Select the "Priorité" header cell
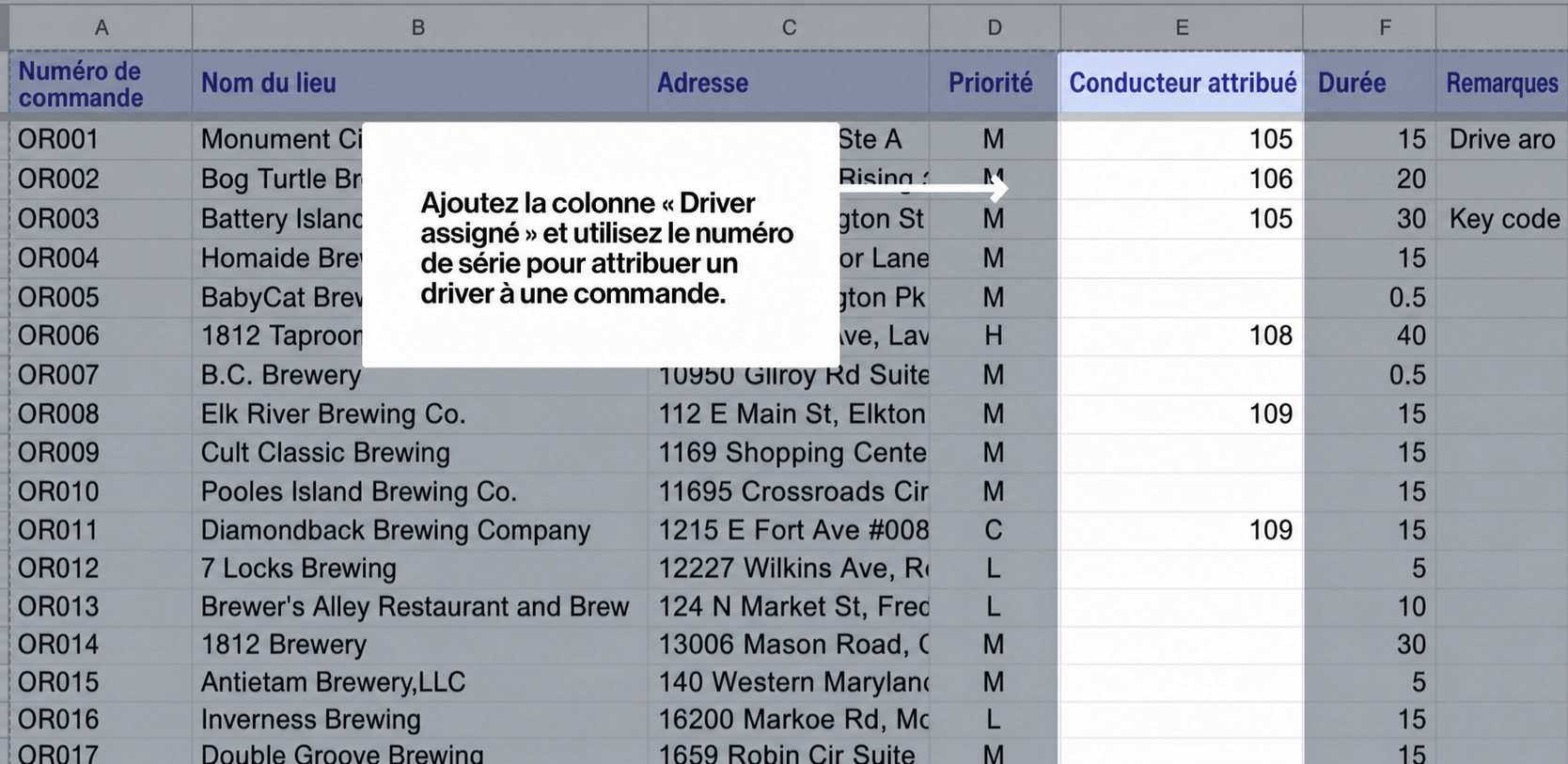Image resolution: width=1568 pixels, height=764 pixels. tap(995, 84)
